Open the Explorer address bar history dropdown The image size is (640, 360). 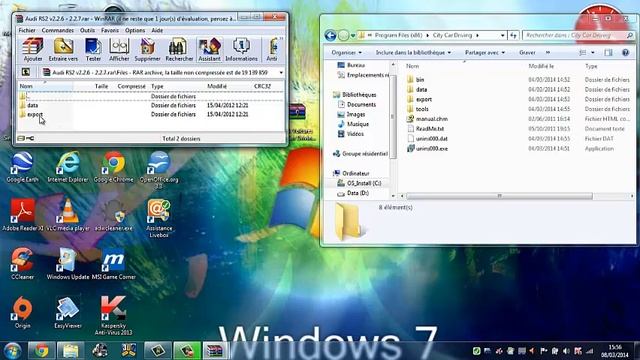tap(502, 36)
